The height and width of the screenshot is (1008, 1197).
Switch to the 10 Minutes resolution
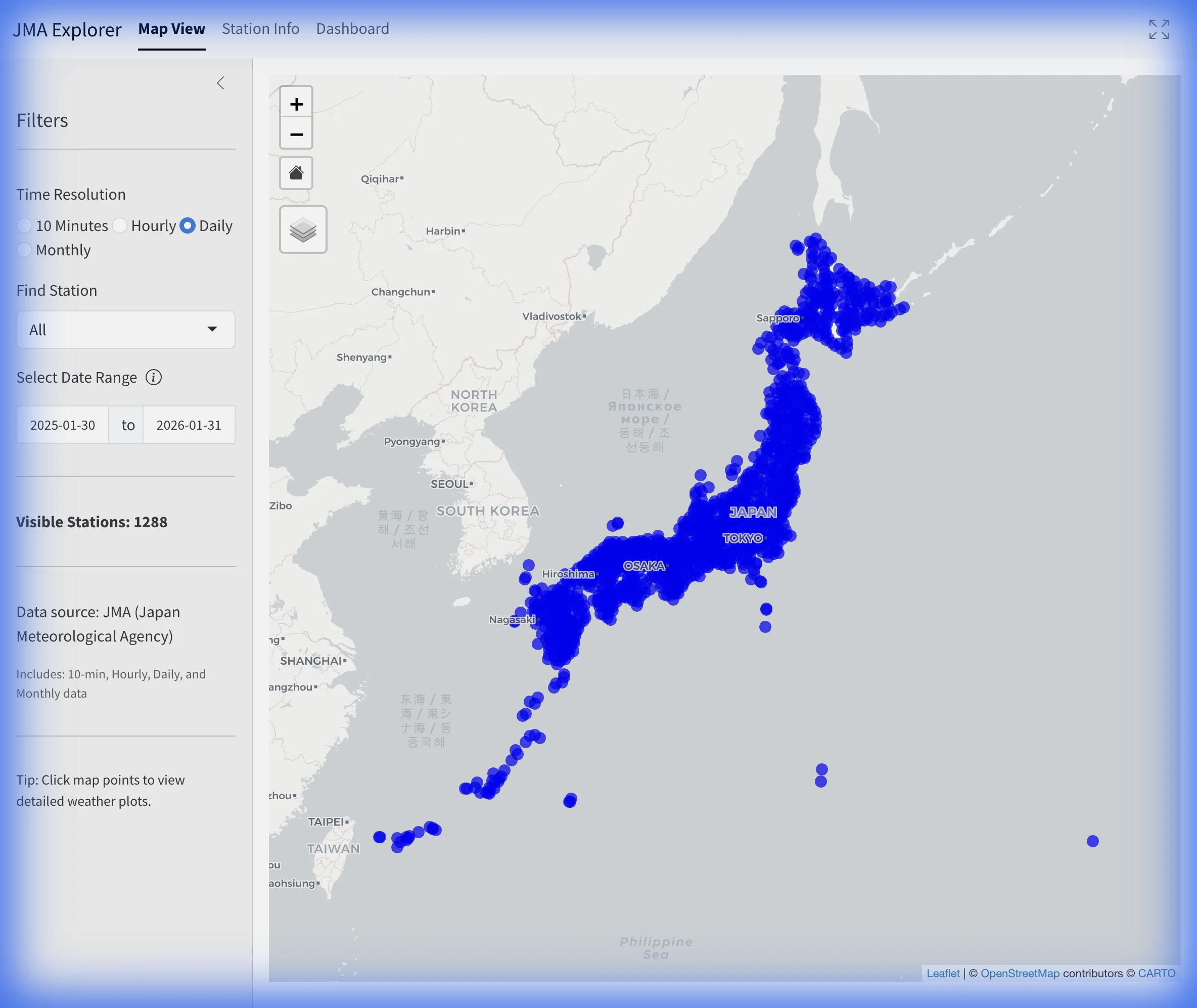point(25,226)
